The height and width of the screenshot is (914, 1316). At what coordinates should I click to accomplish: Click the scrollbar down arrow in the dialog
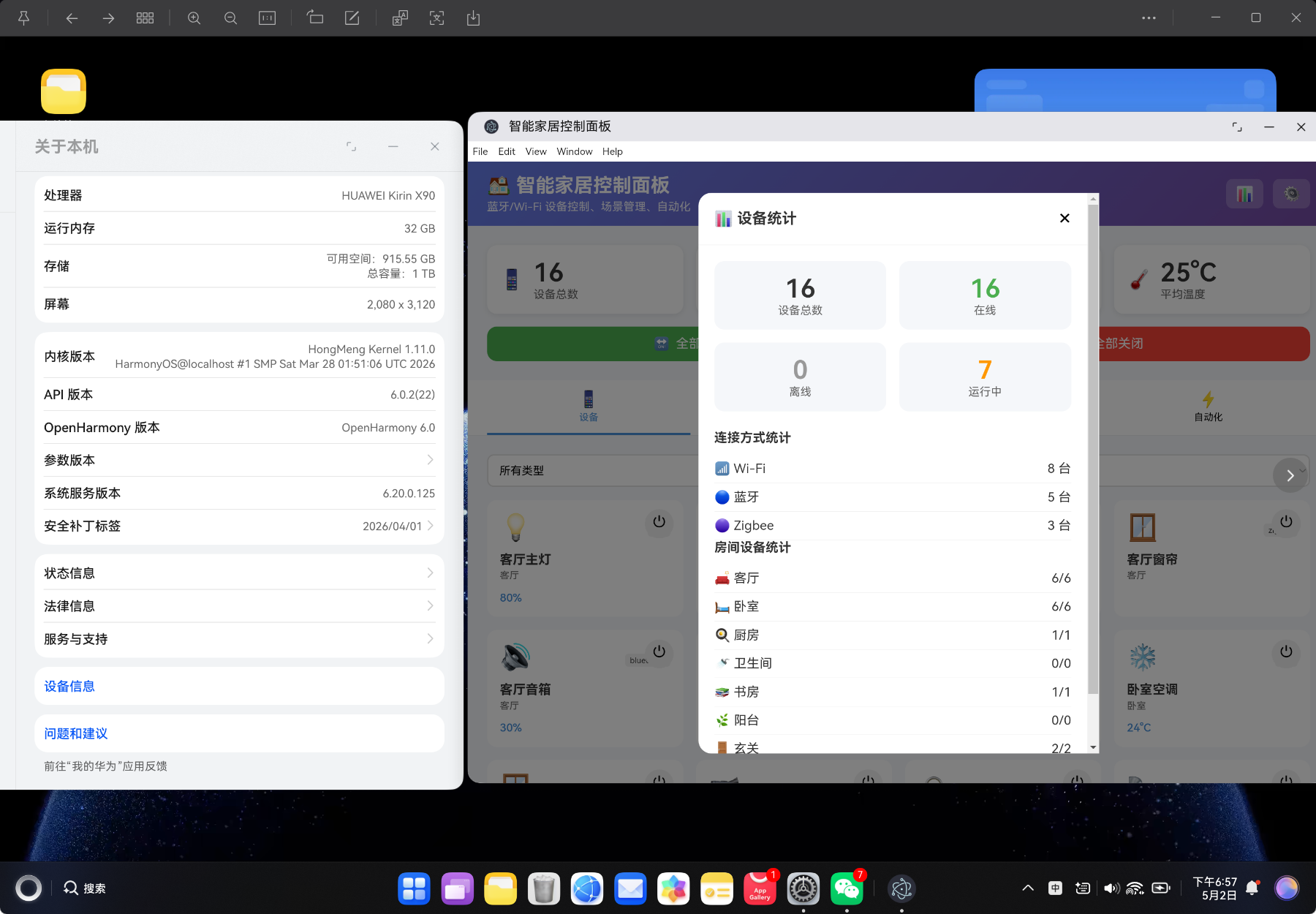pos(1093,747)
